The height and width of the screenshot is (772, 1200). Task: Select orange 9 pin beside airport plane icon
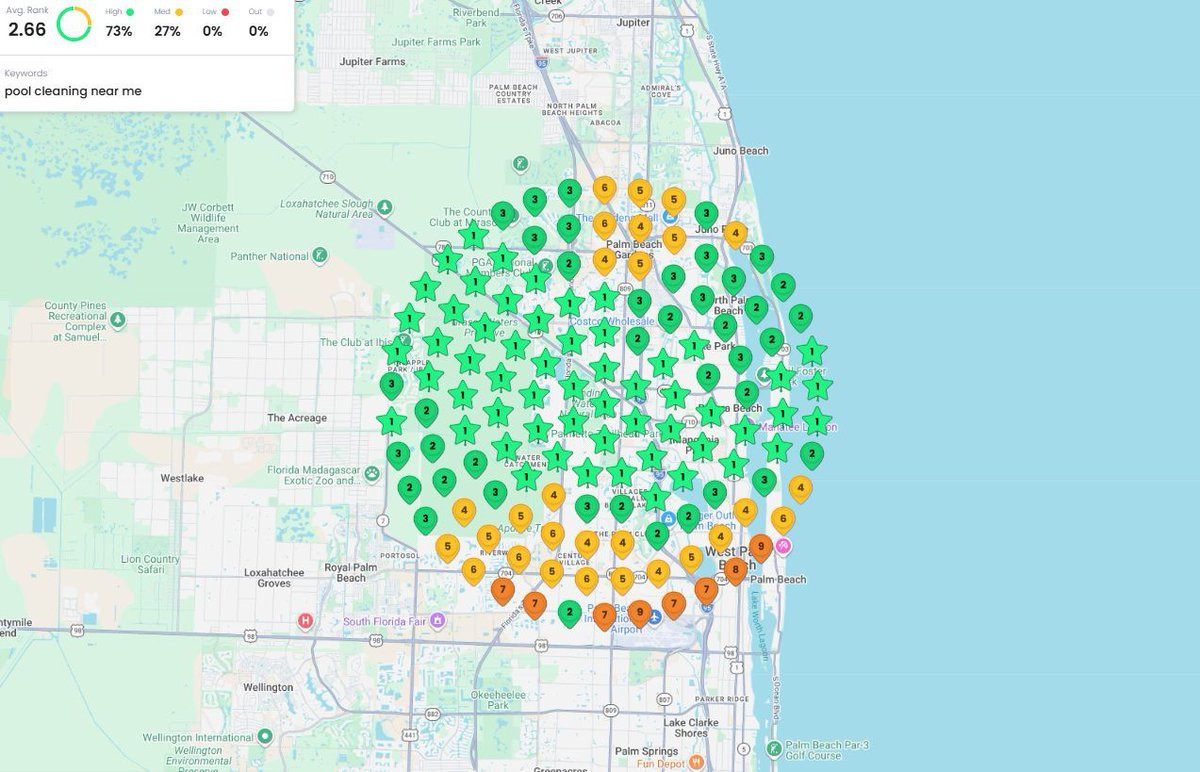pyautogui.click(x=640, y=612)
